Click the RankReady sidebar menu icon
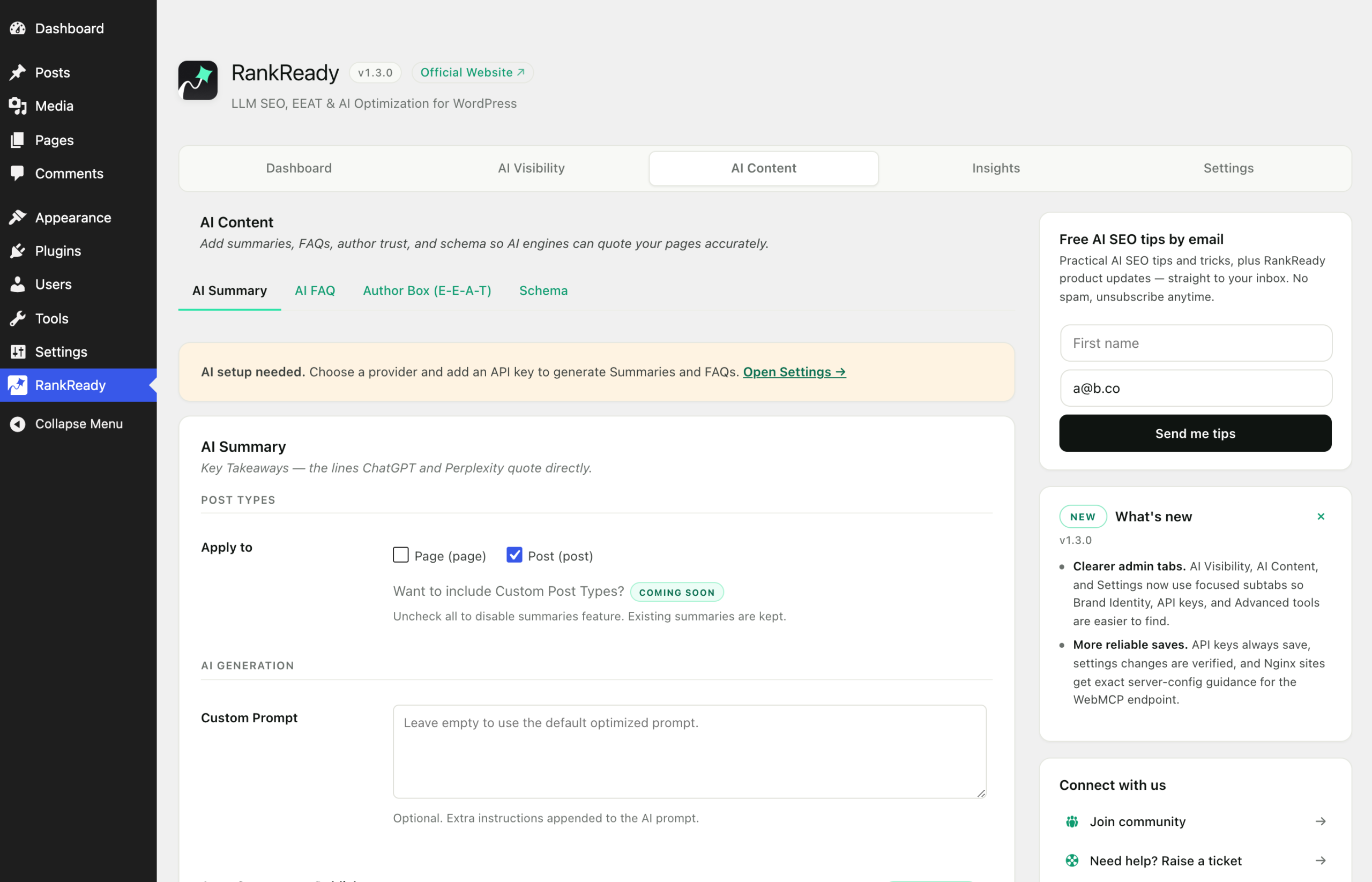 [18, 385]
